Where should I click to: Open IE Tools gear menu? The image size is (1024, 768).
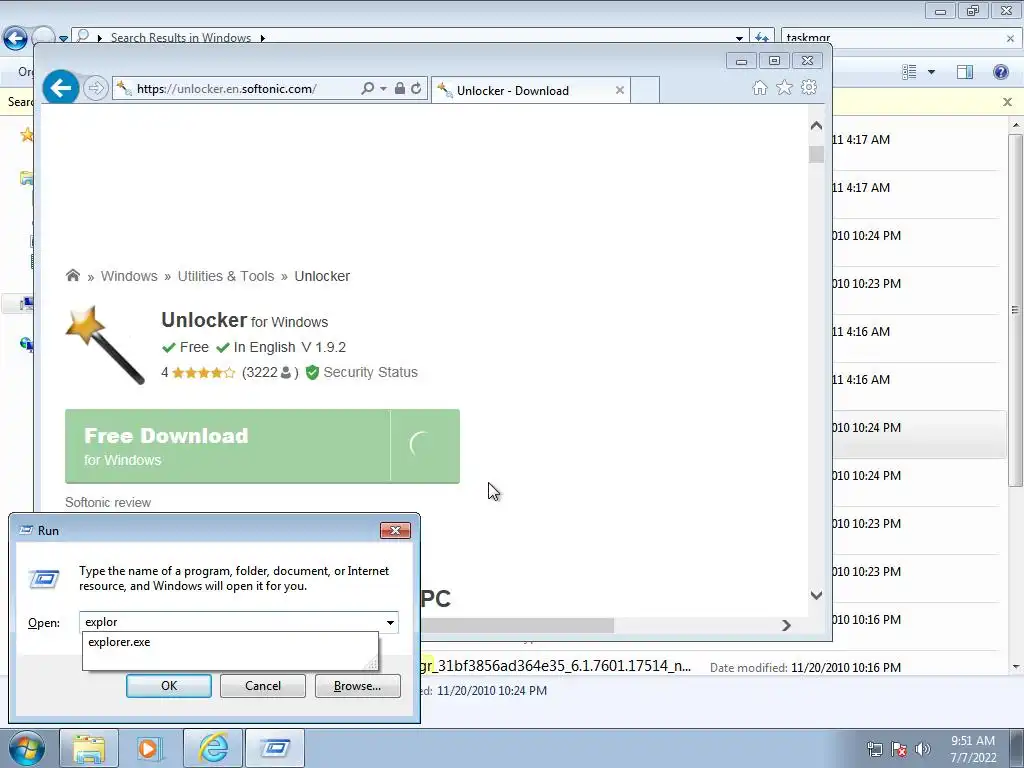[x=809, y=87]
